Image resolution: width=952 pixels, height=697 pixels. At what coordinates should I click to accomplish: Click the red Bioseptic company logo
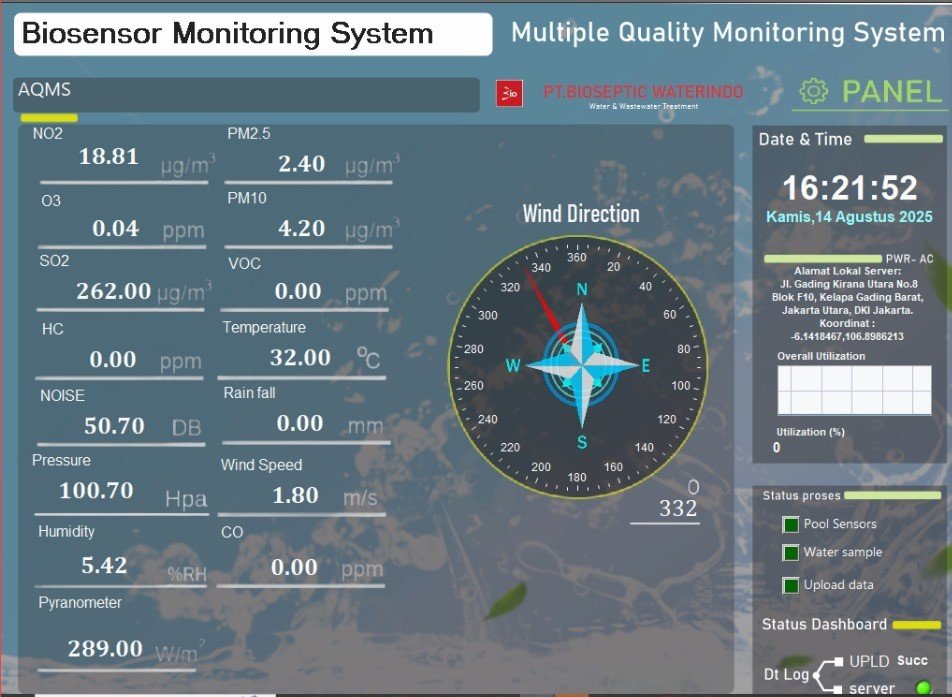click(x=510, y=93)
